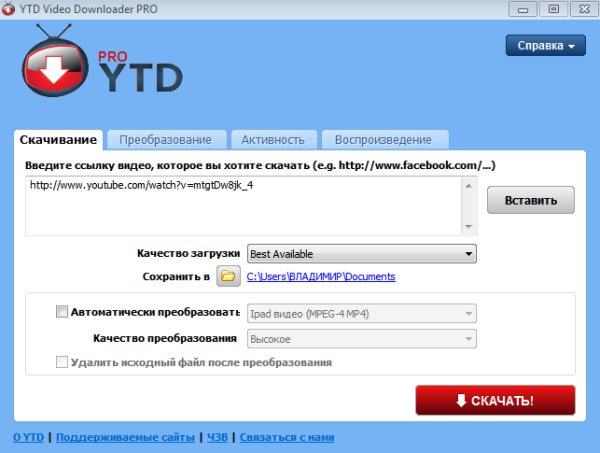The image size is (600, 453).
Task: Open the 'Справка' help dropdown menu
Action: [x=546, y=46]
